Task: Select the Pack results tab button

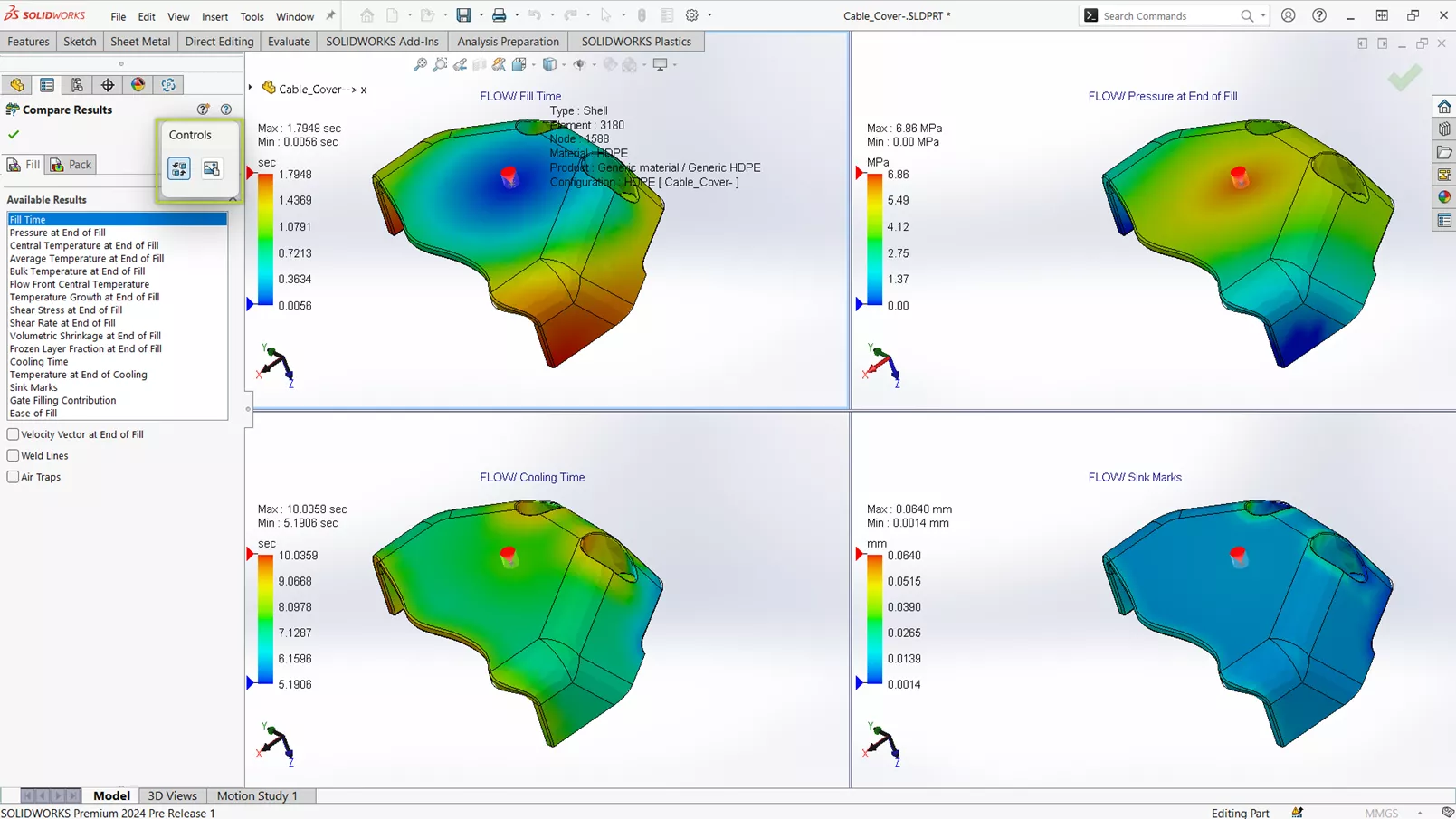Action: tap(71, 165)
